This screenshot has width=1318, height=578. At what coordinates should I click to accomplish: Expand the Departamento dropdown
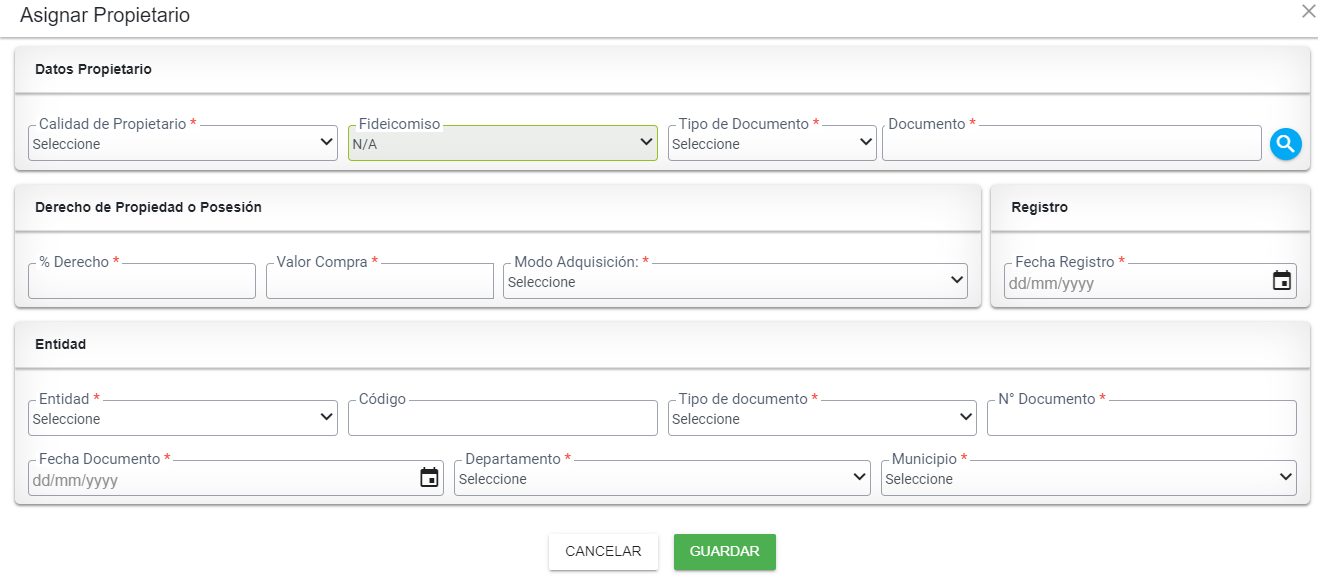pyautogui.click(x=662, y=478)
